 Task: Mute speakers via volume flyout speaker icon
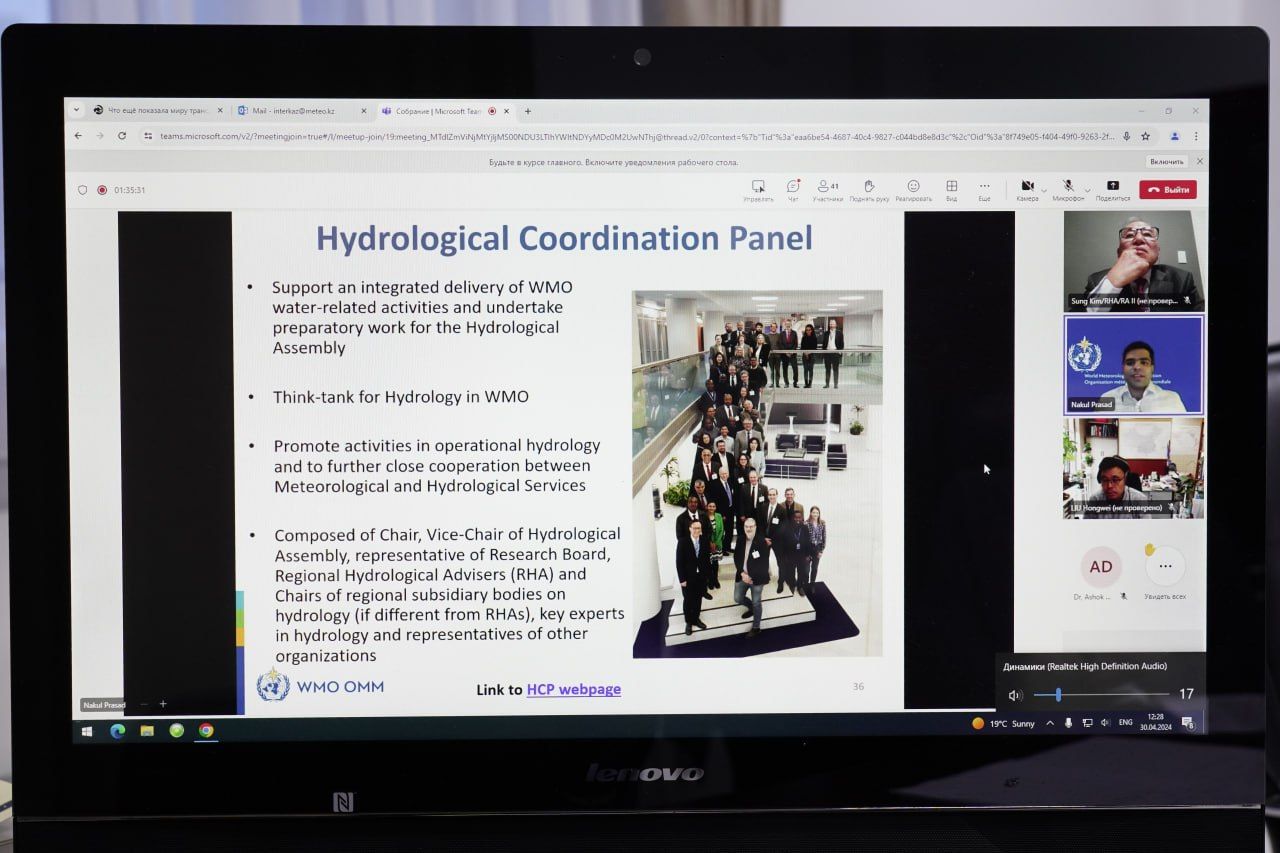pos(1015,695)
